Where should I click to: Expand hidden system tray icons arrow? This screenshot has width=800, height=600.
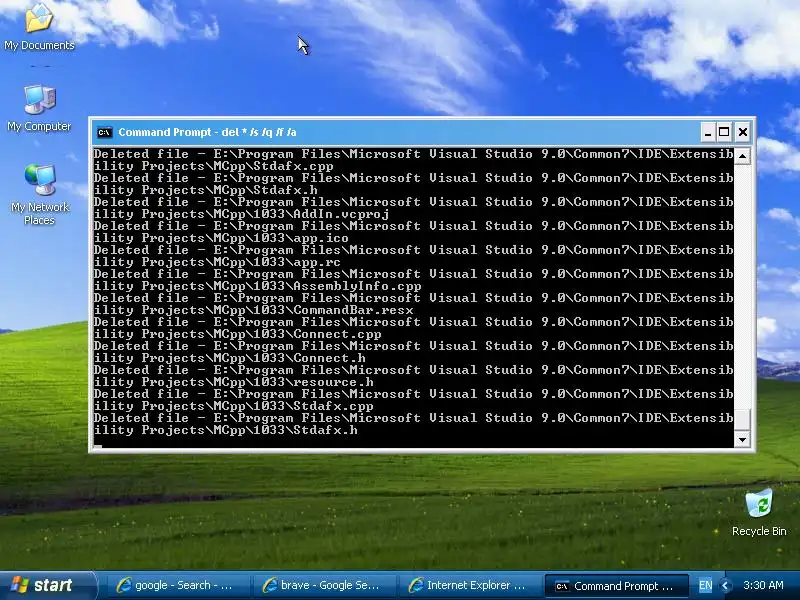[726, 586]
